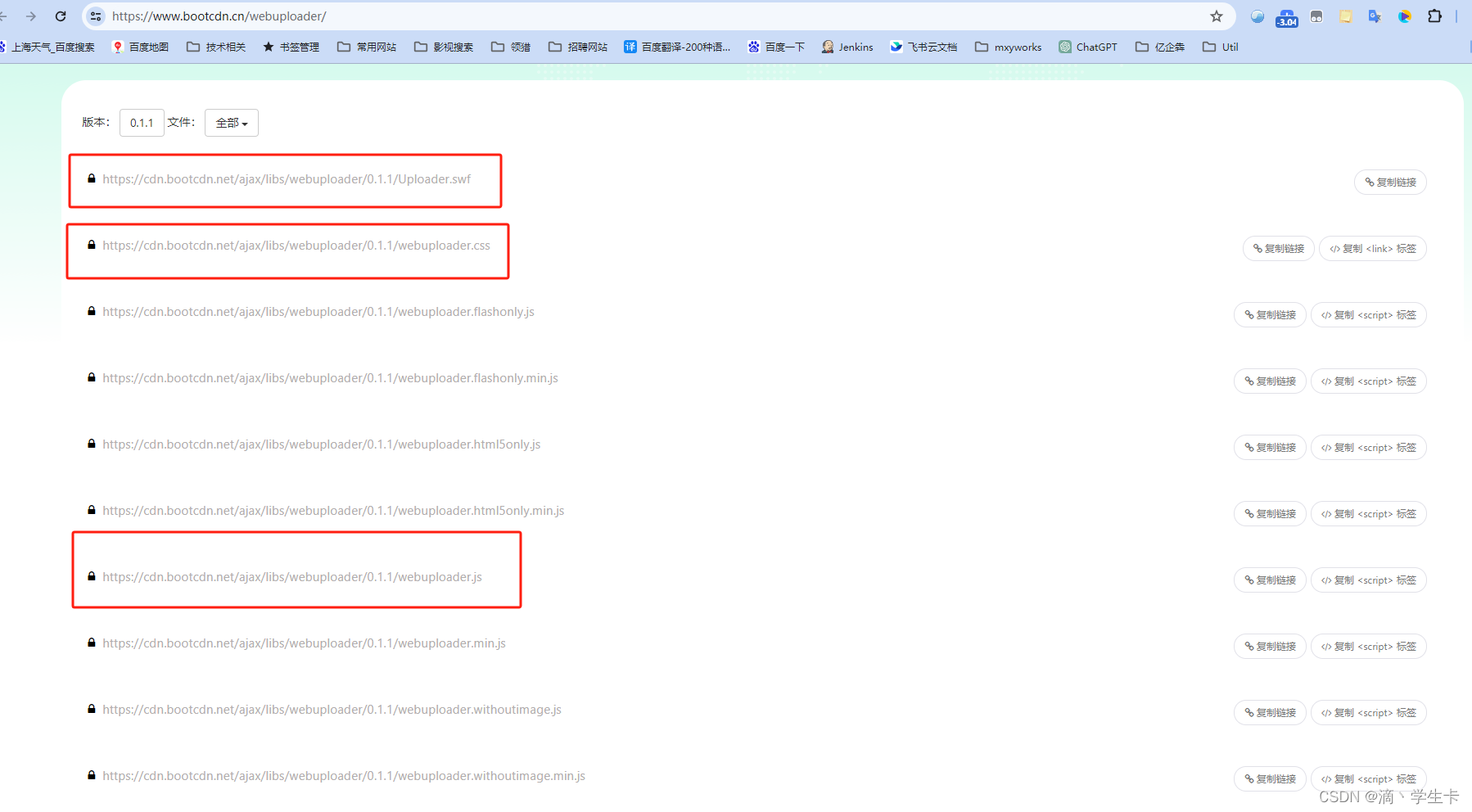
Task: Copy link for webuploader.flashonly.min.js
Action: (1270, 381)
